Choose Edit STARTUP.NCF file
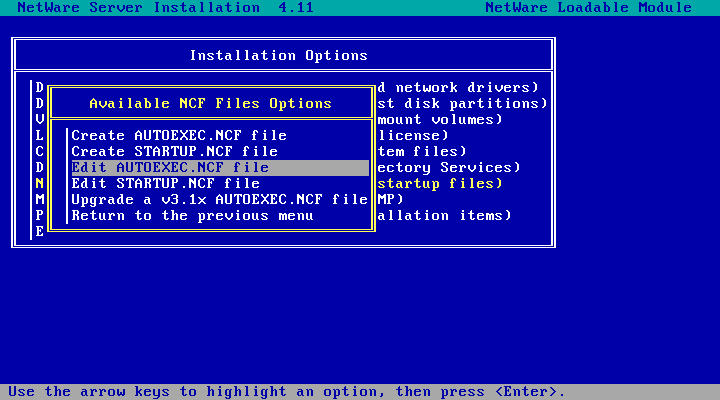 coord(166,184)
